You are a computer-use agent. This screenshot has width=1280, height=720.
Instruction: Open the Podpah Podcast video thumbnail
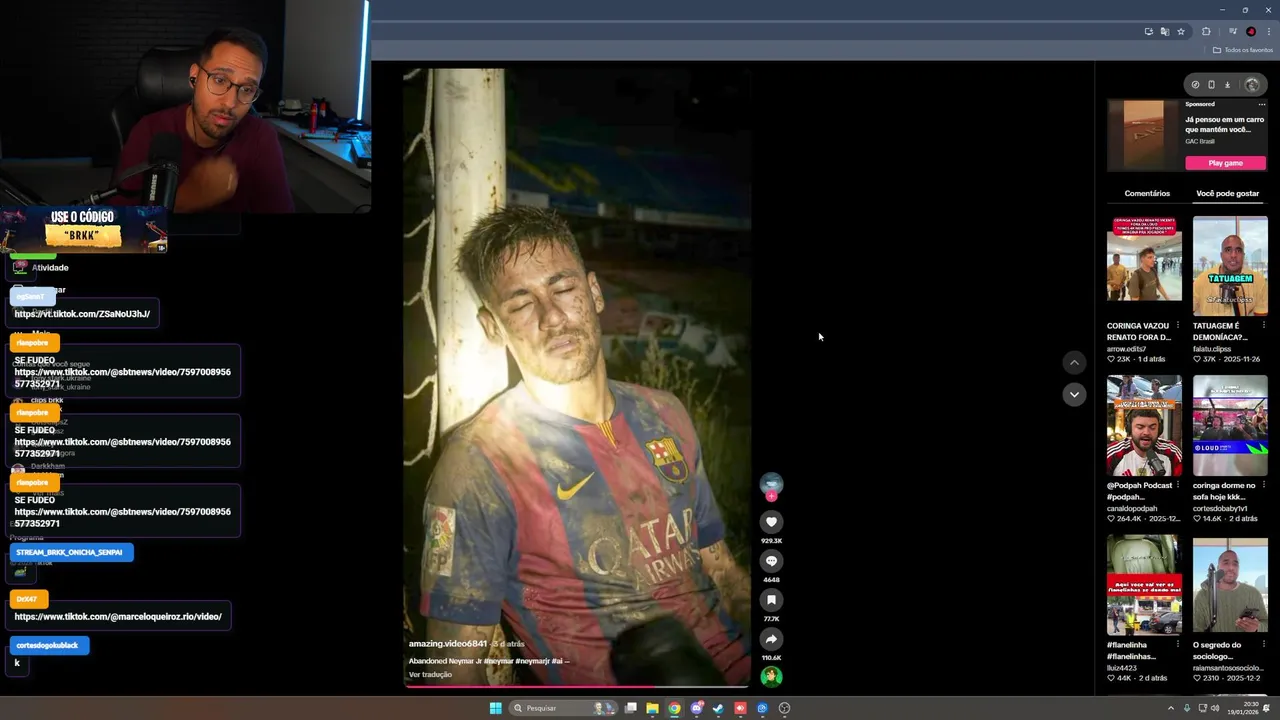(1144, 425)
